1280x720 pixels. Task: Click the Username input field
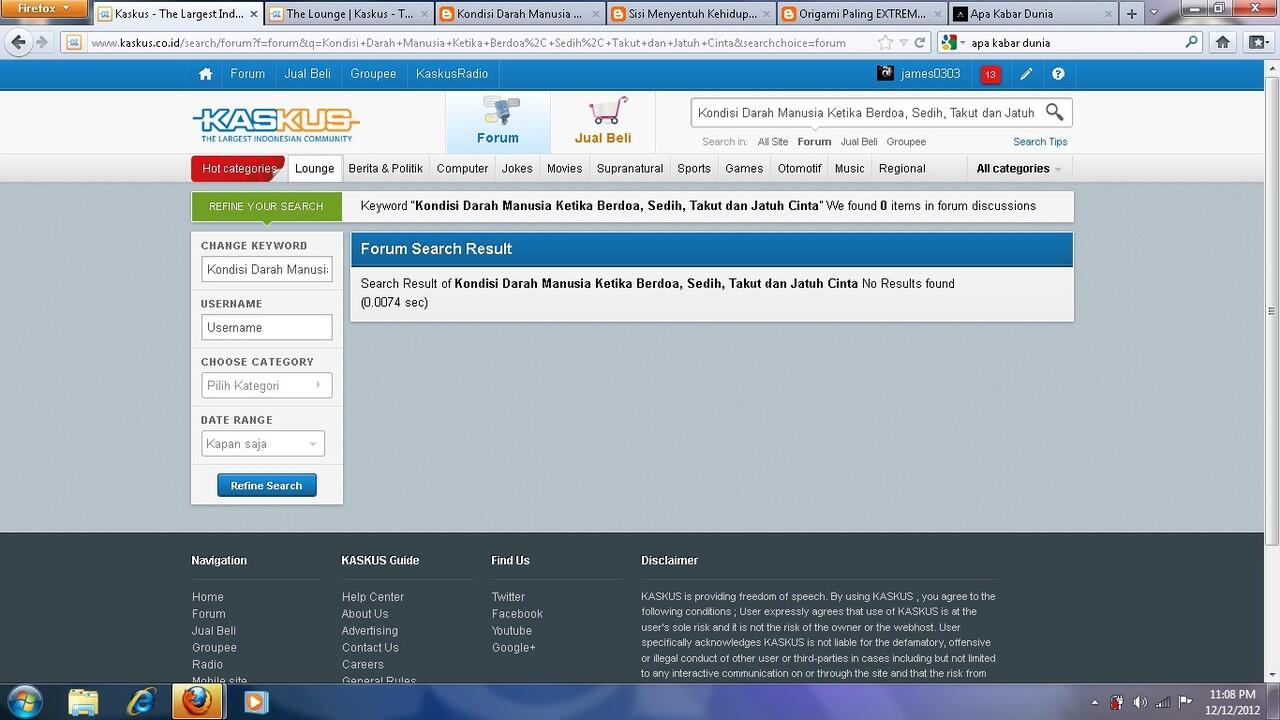click(266, 328)
